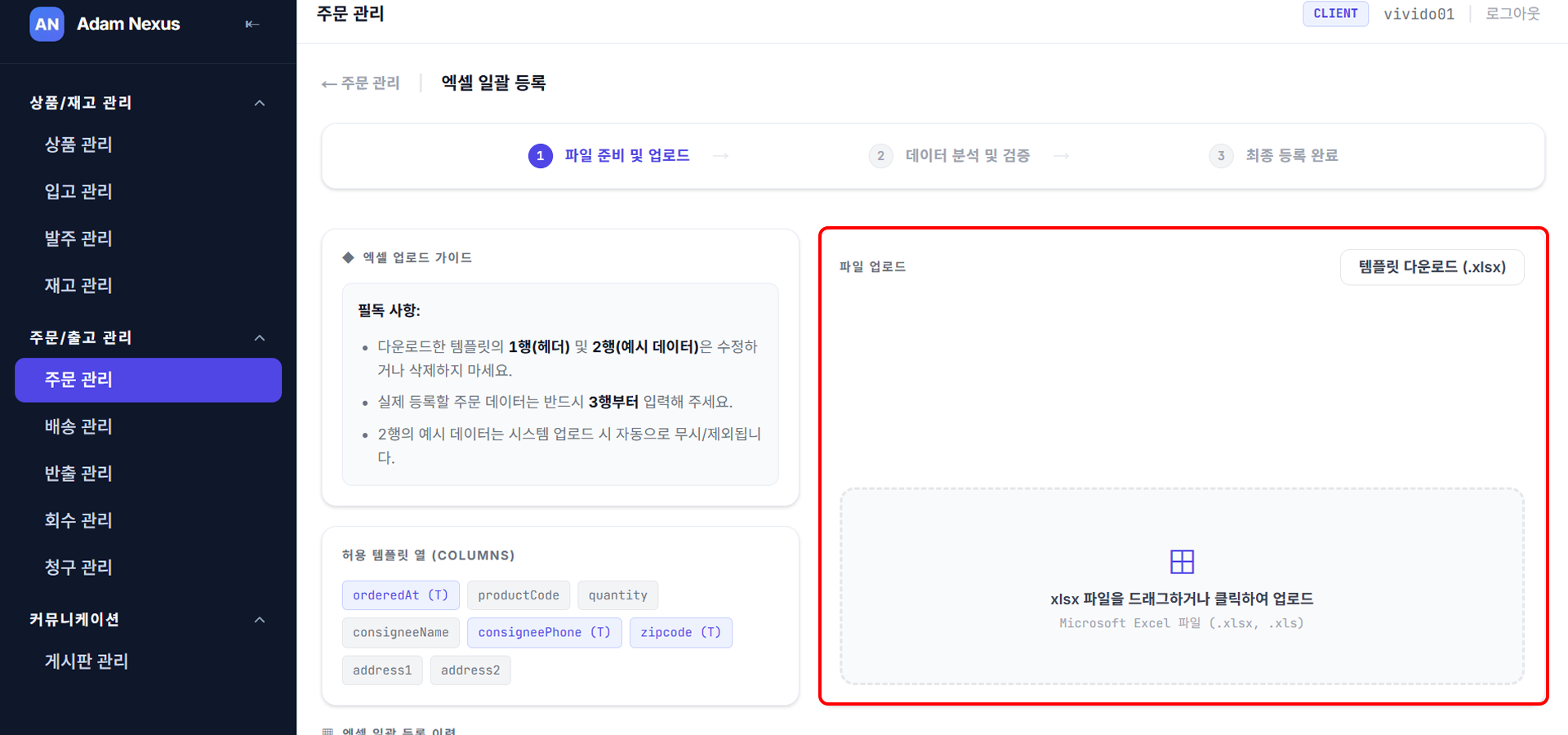Open 입고 관리 menu
The width and height of the screenshot is (1568, 735).
tap(148, 191)
